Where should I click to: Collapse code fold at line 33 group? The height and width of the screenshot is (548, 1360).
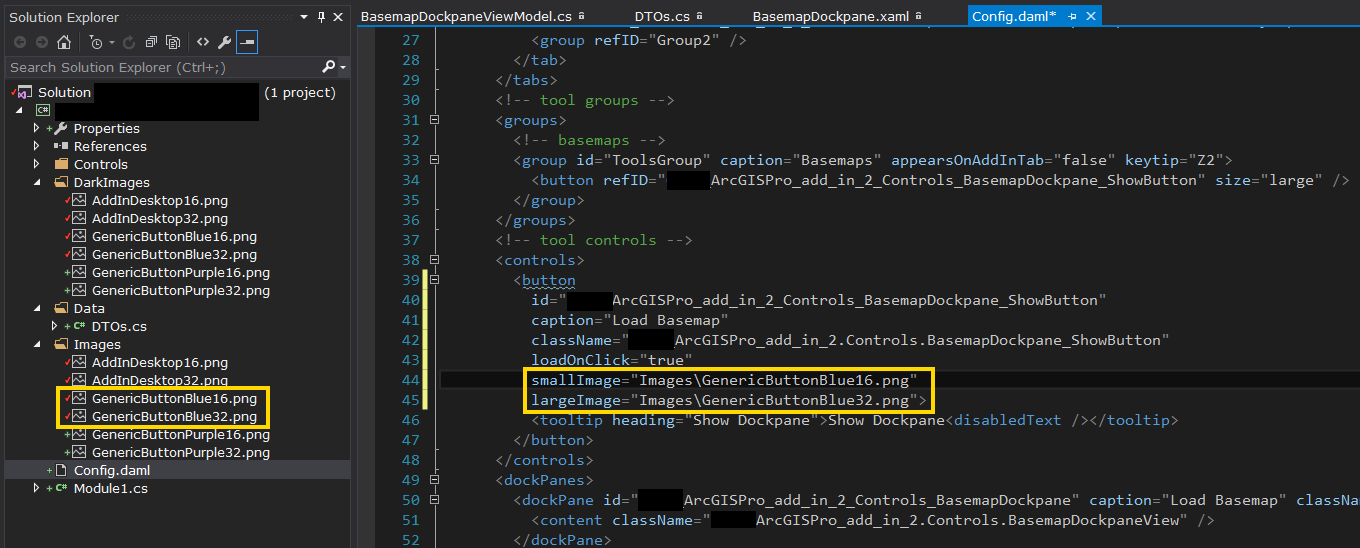coord(434,160)
